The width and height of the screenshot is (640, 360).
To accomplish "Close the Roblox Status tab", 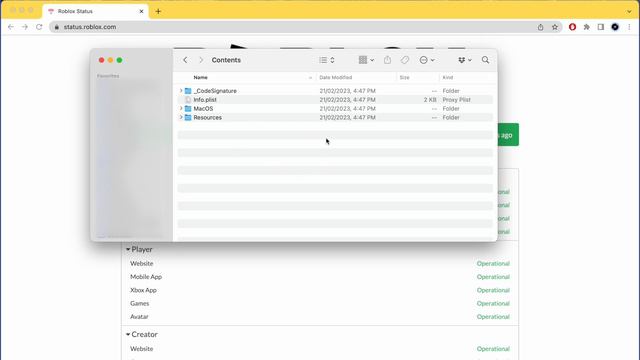I will pos(141,11).
